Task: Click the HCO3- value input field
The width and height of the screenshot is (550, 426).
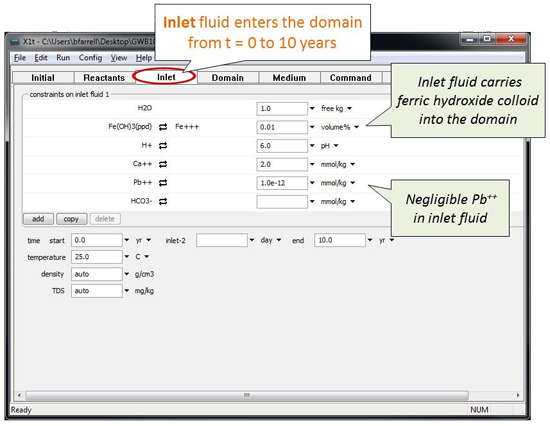Action: point(282,201)
